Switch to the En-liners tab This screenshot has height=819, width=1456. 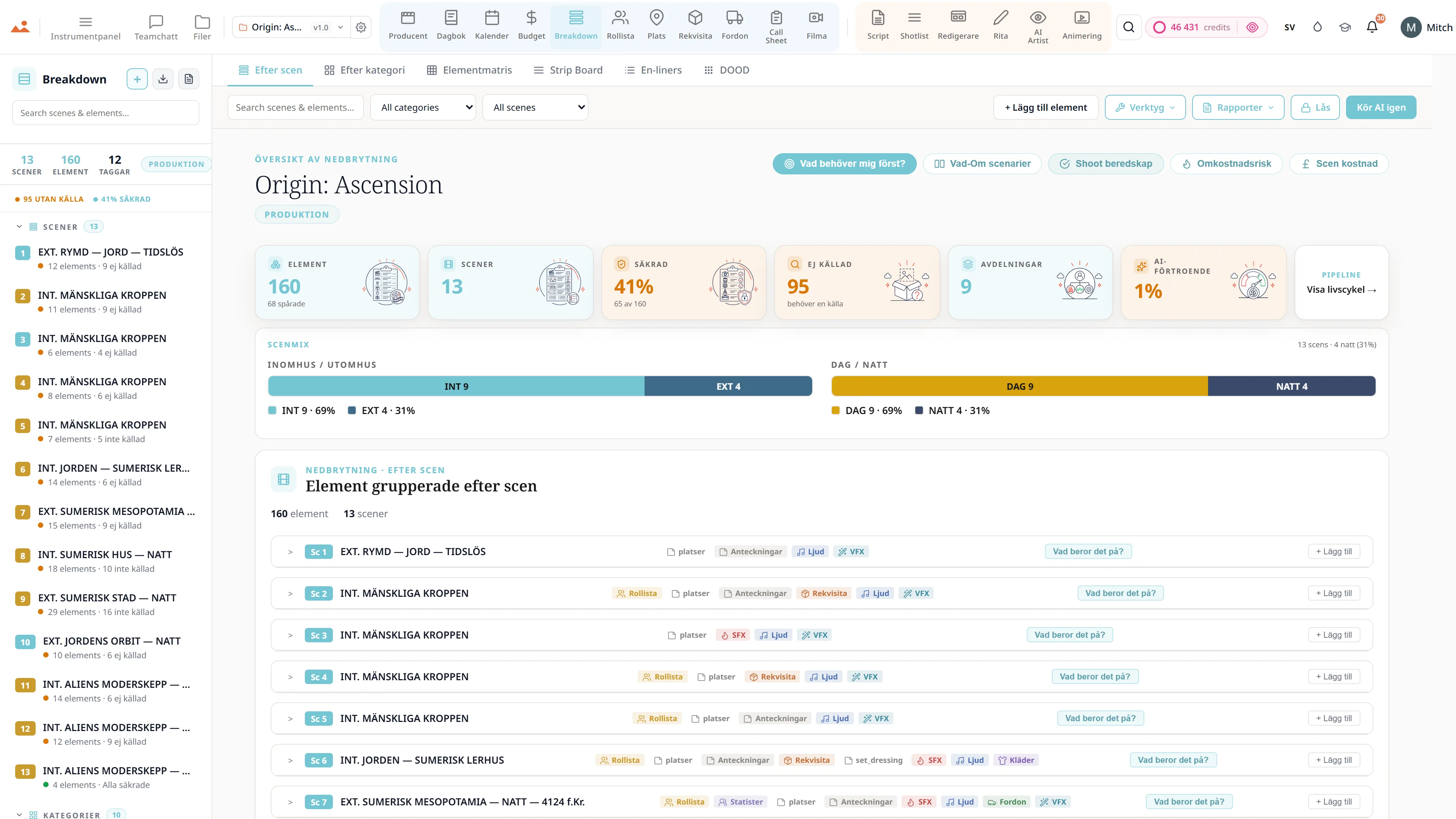click(x=653, y=70)
